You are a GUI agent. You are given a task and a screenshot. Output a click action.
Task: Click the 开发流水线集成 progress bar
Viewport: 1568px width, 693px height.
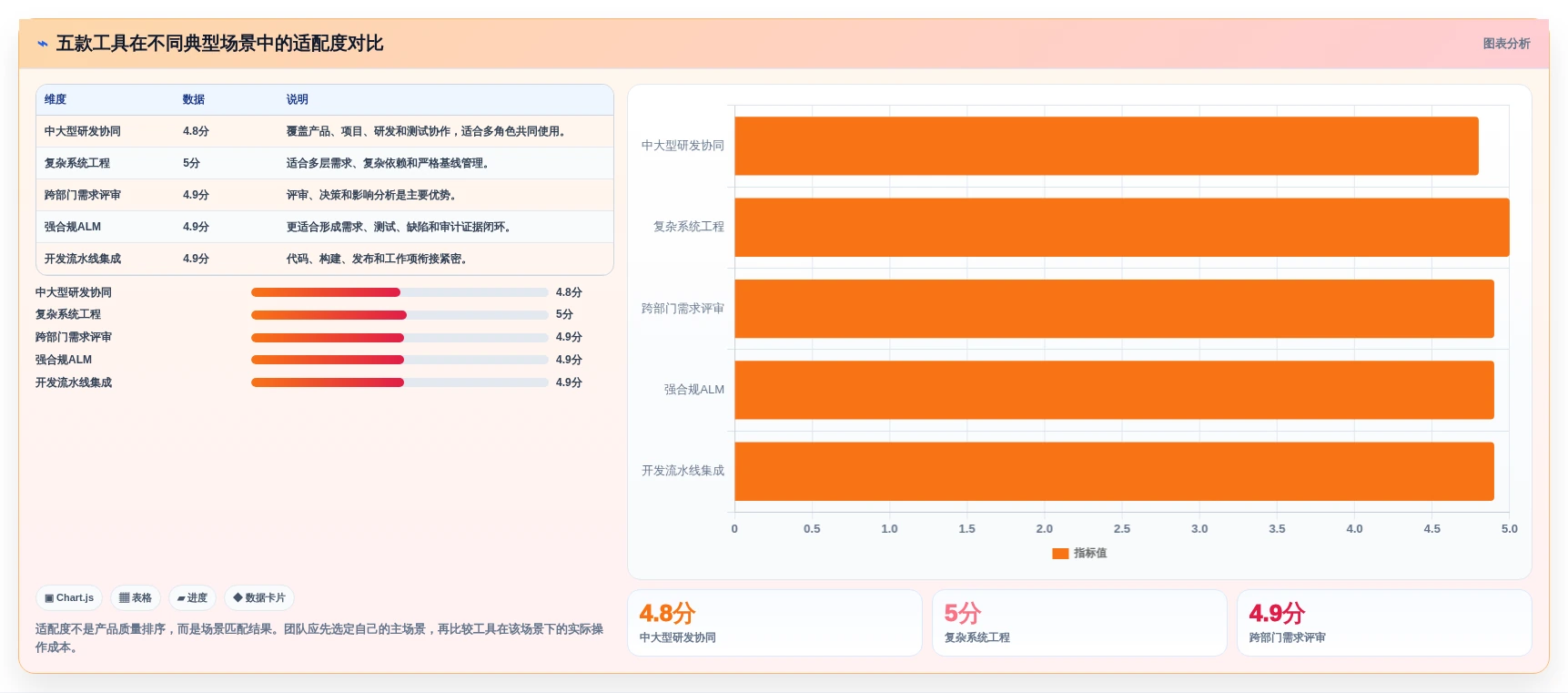[x=400, y=382]
